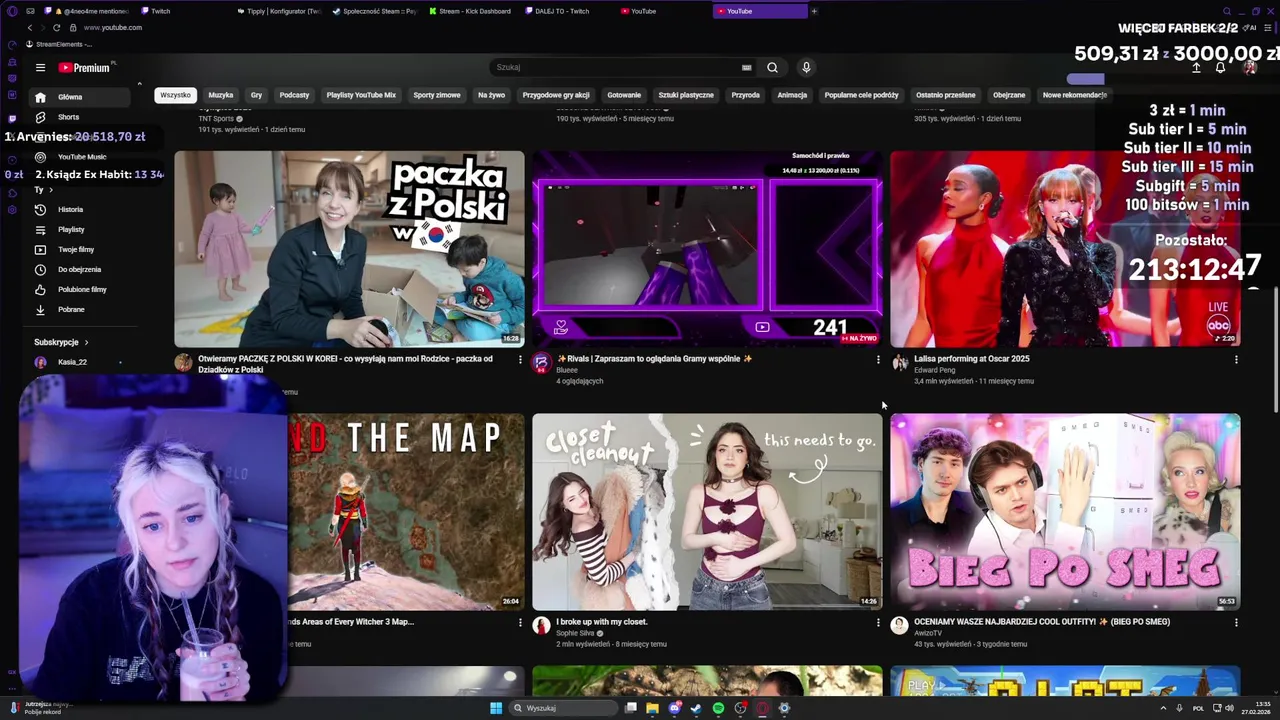Click the Szukaj search field

tap(615, 67)
